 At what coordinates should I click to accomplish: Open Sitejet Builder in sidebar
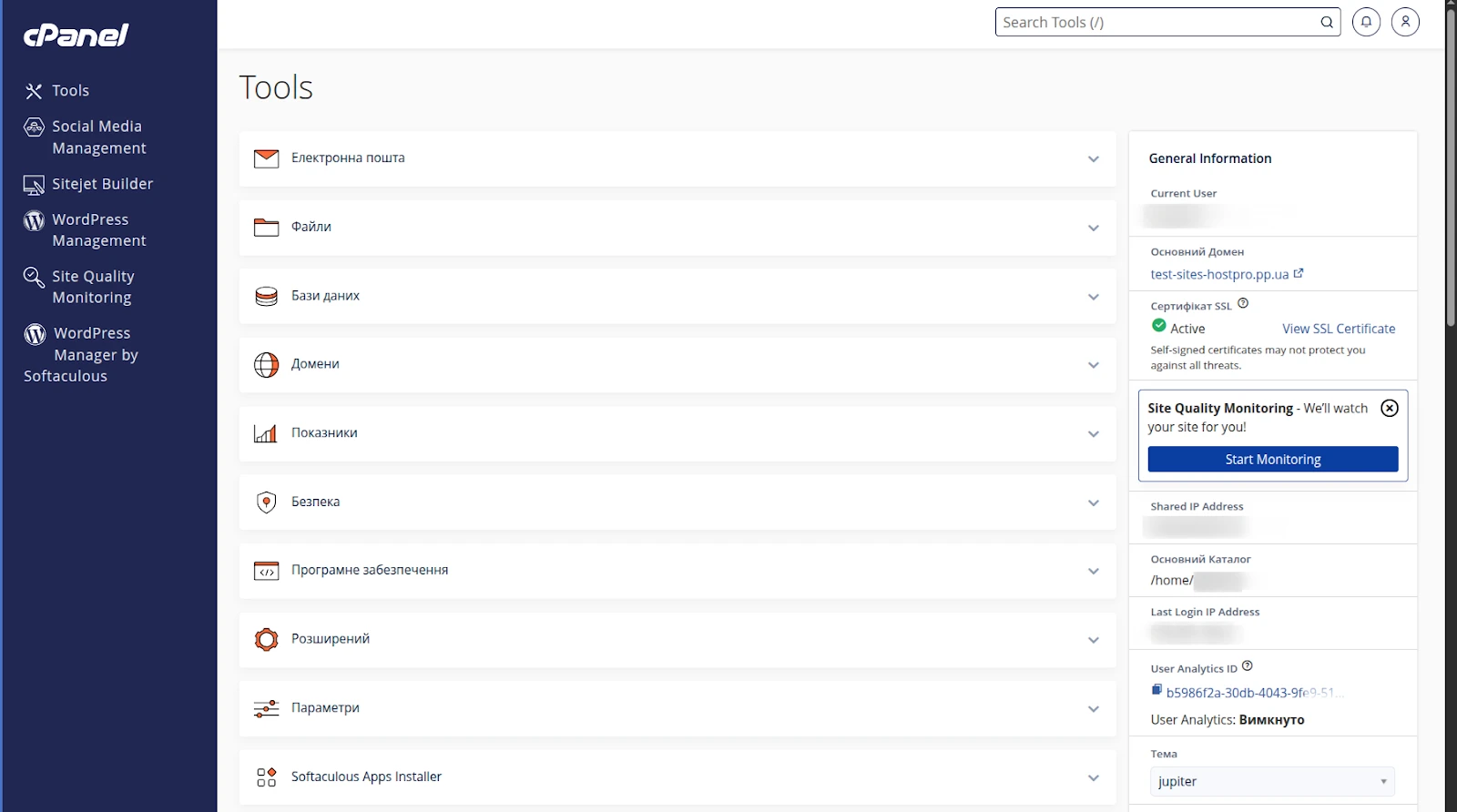102,184
